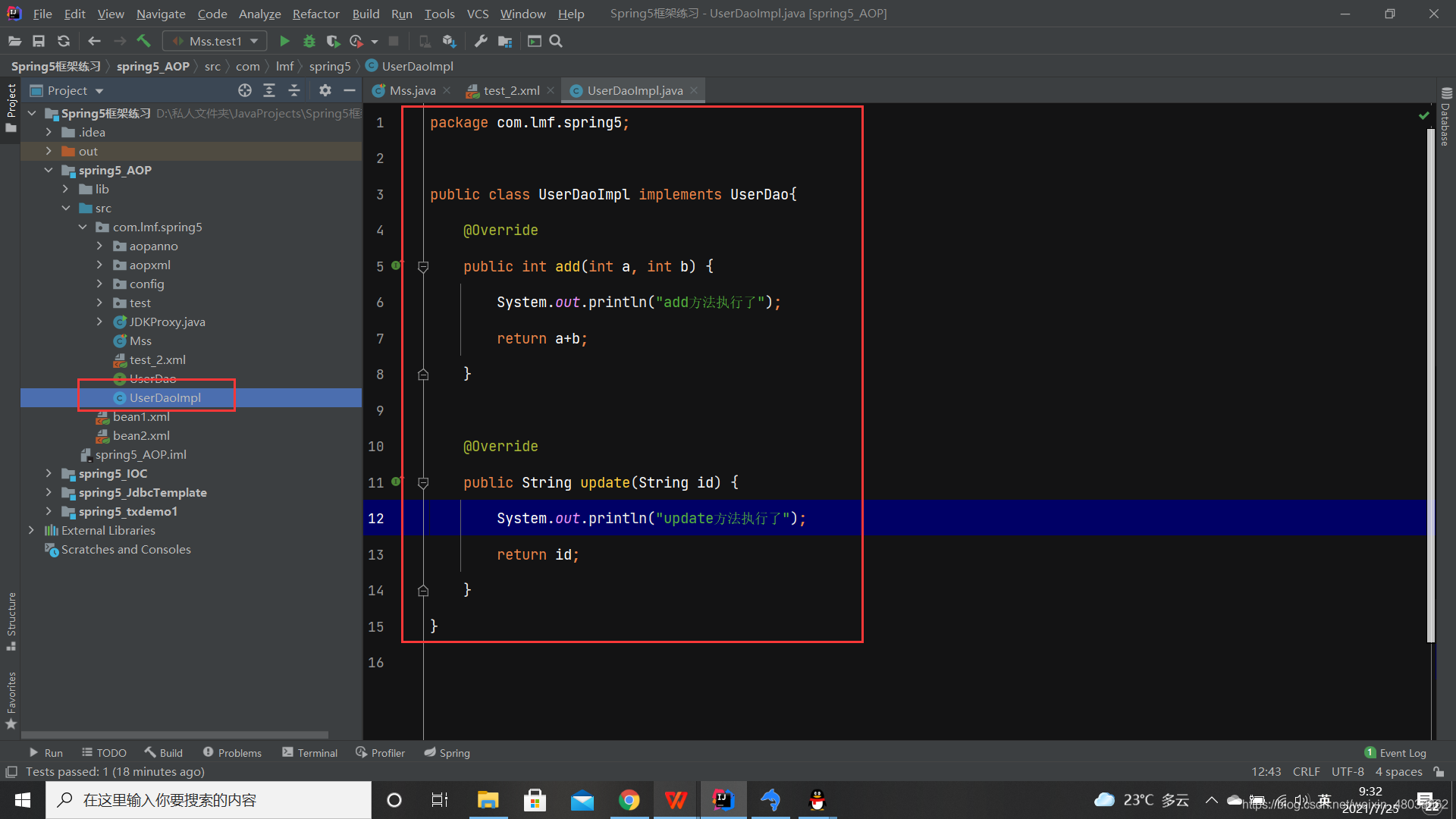This screenshot has height=819, width=1456.
Task: Open the Terminal tool window
Action: click(x=309, y=753)
